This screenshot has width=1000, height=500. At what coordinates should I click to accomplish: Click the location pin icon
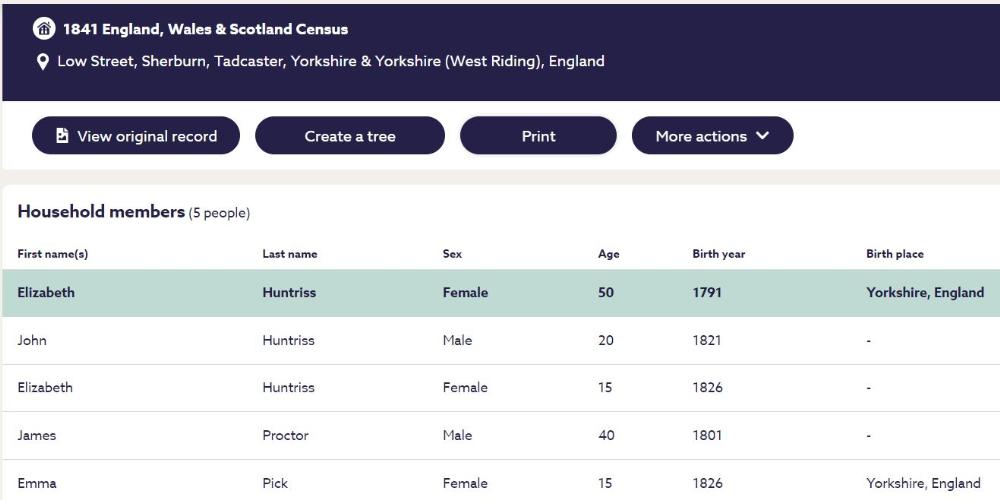point(43,62)
